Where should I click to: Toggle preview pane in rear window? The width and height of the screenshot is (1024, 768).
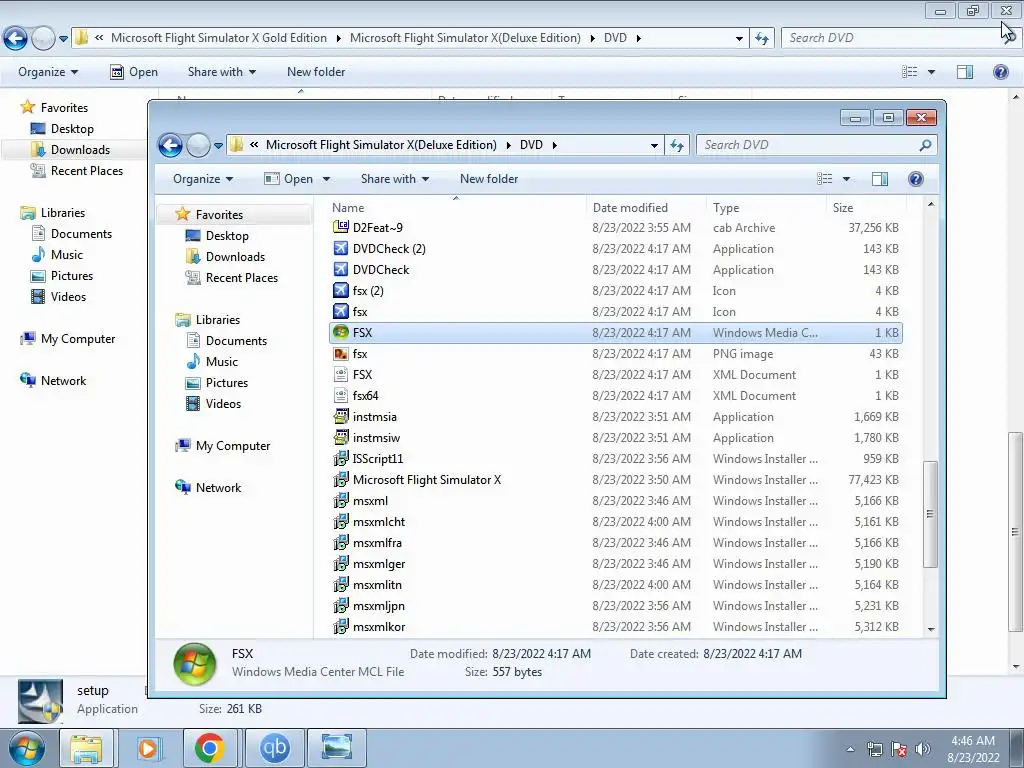[965, 72]
